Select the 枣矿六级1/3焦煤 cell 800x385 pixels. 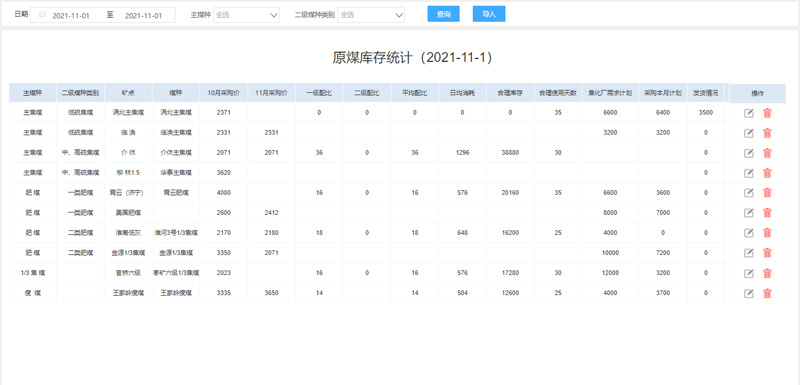click(x=176, y=273)
